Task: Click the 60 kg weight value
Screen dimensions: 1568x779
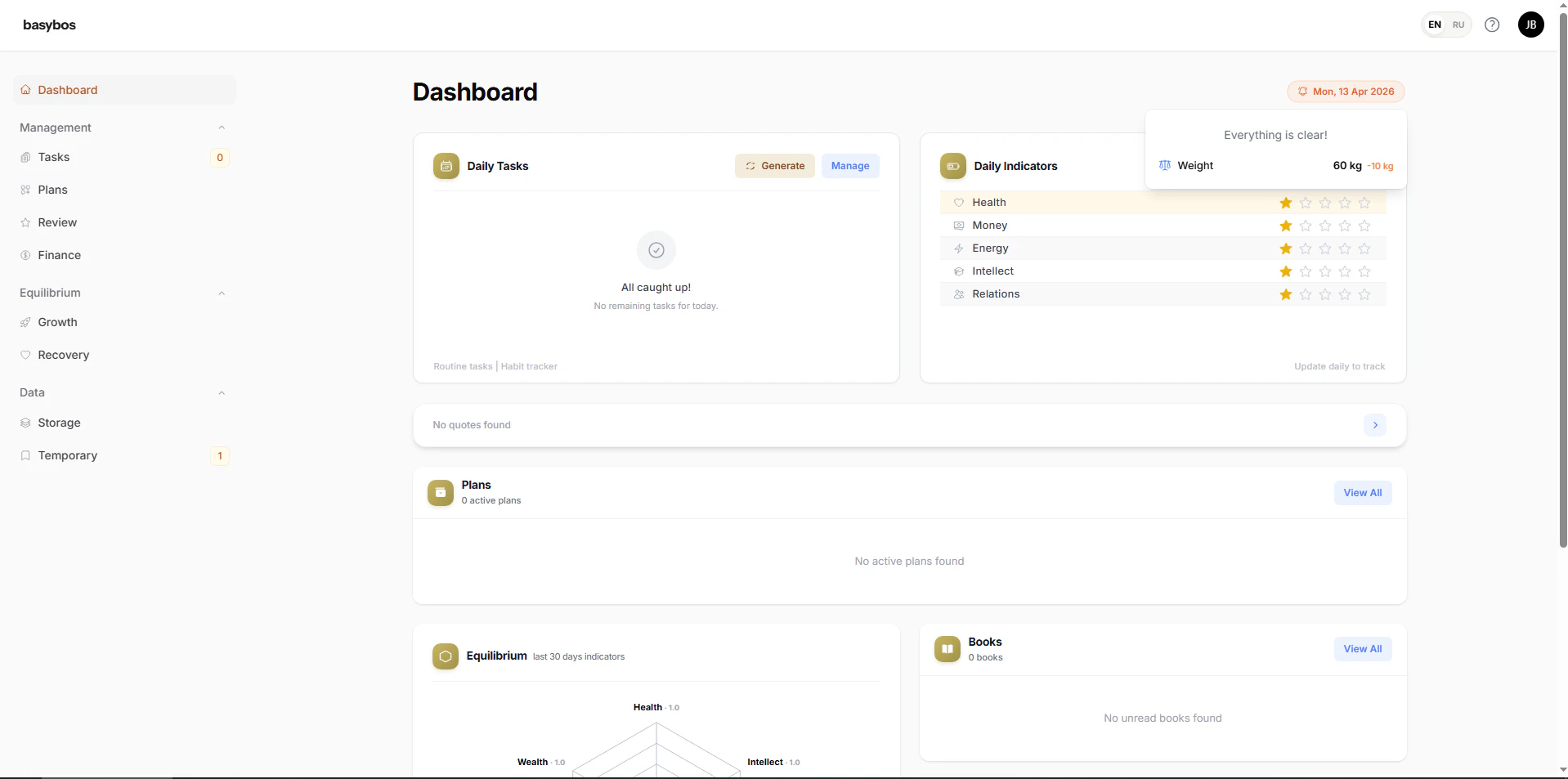Action: 1347,165
